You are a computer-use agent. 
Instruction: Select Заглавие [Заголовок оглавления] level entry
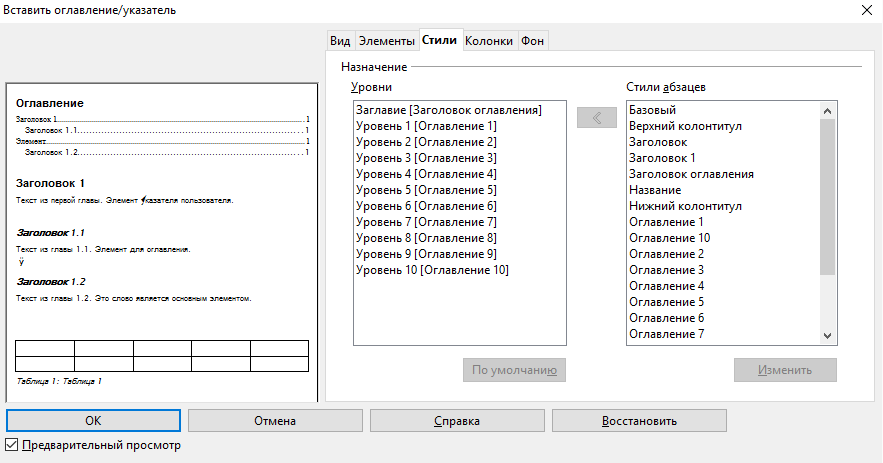pos(449,110)
